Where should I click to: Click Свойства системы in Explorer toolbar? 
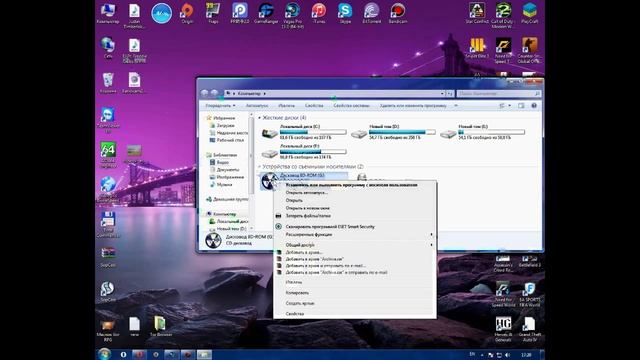coord(351,106)
